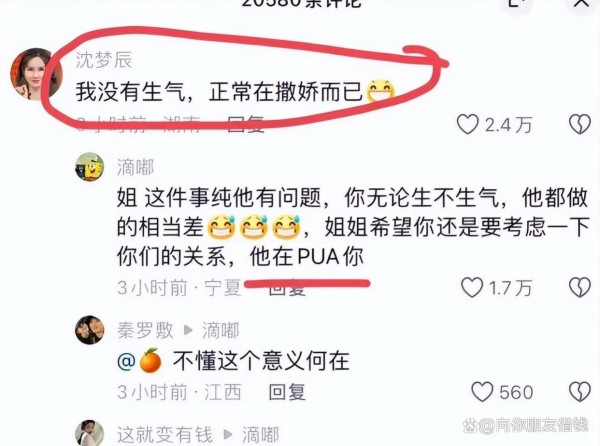
Task: Reply to 秦罗敷's comment via 回复
Action: (287, 392)
